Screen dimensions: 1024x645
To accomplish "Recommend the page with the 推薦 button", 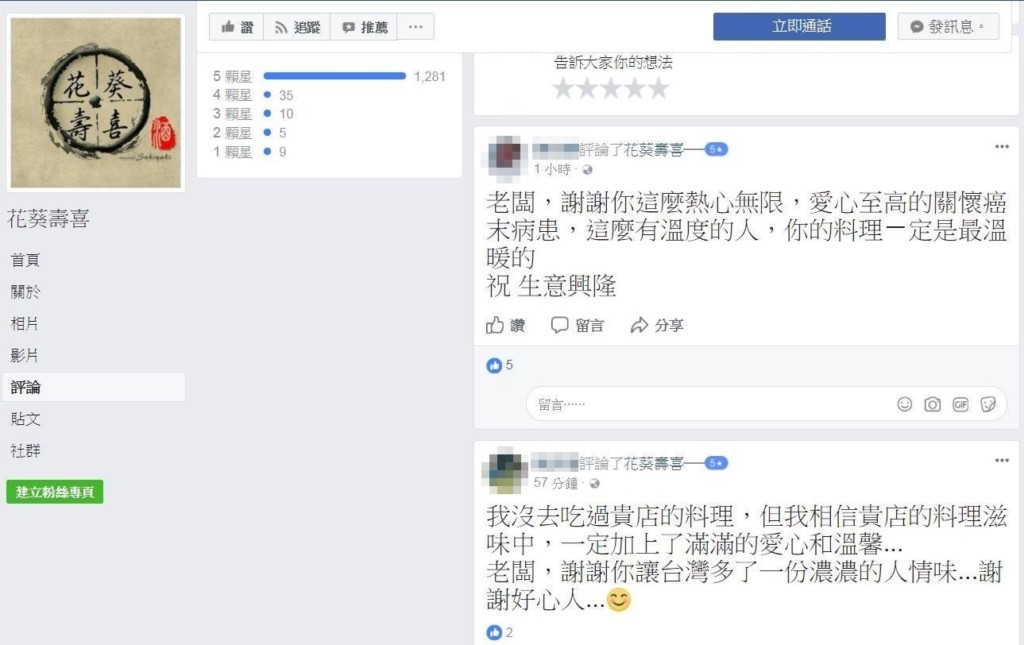I will [x=364, y=27].
